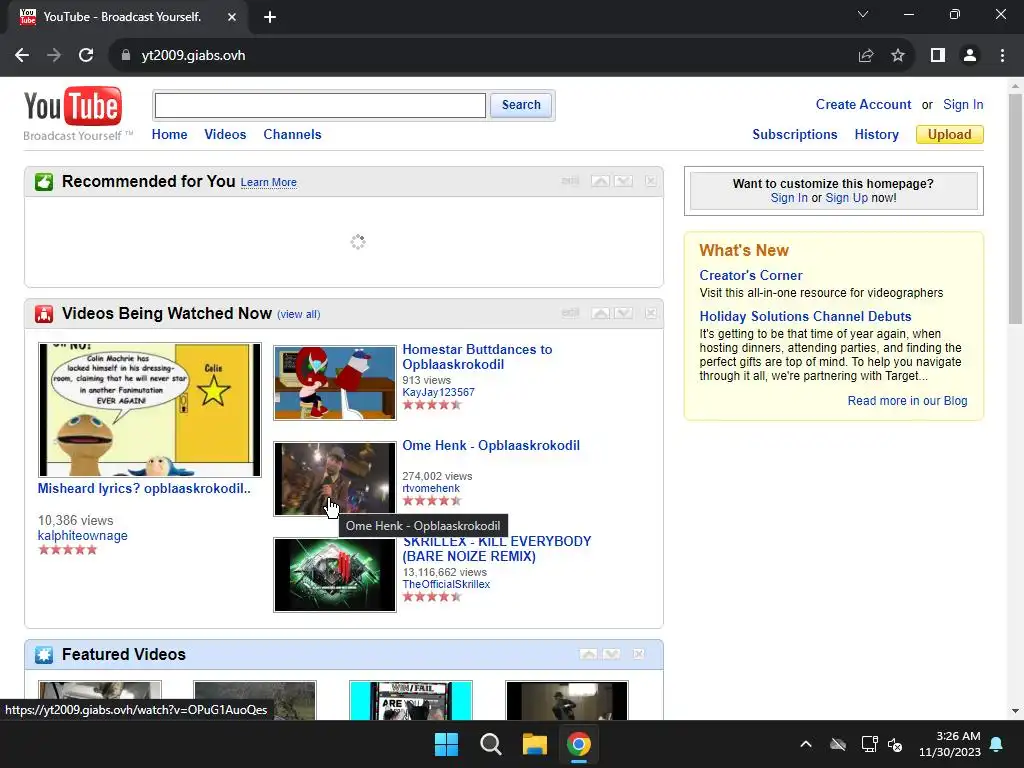Open Holiday Solutions Channel Debuts link
This screenshot has height=768, width=1024.
[x=805, y=317]
